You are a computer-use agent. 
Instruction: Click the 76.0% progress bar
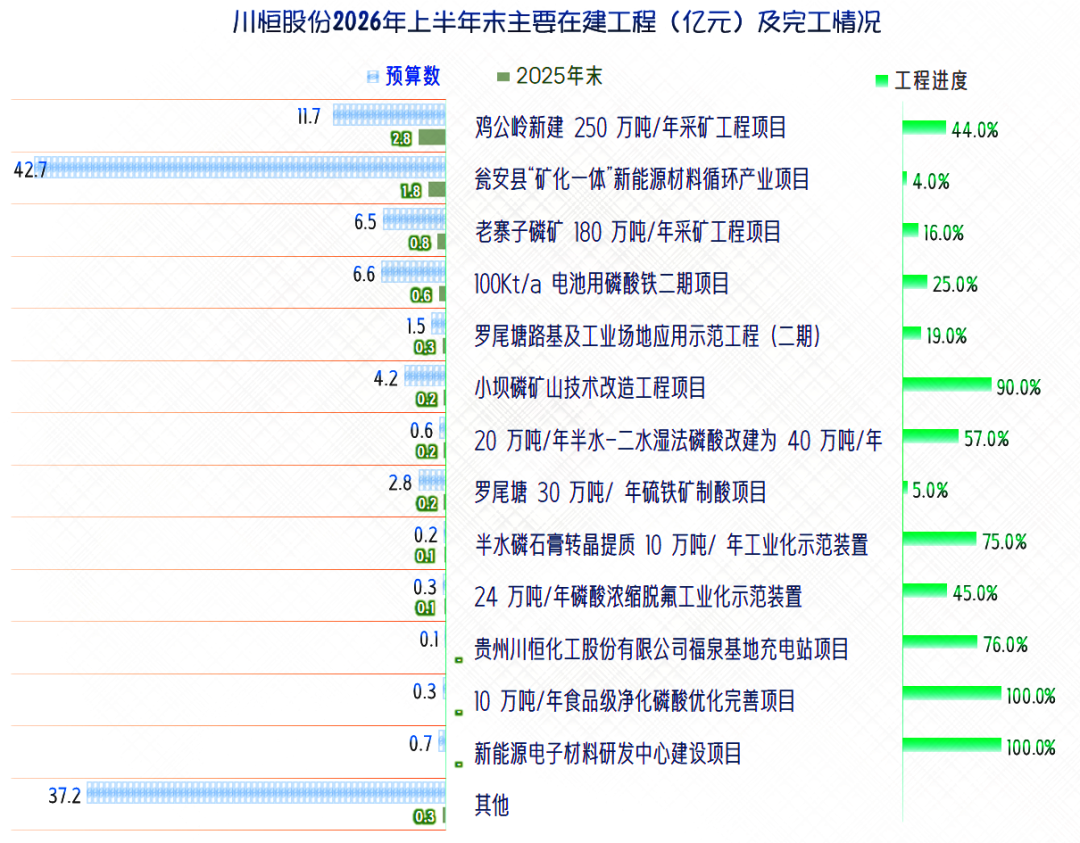pyautogui.click(x=940, y=643)
